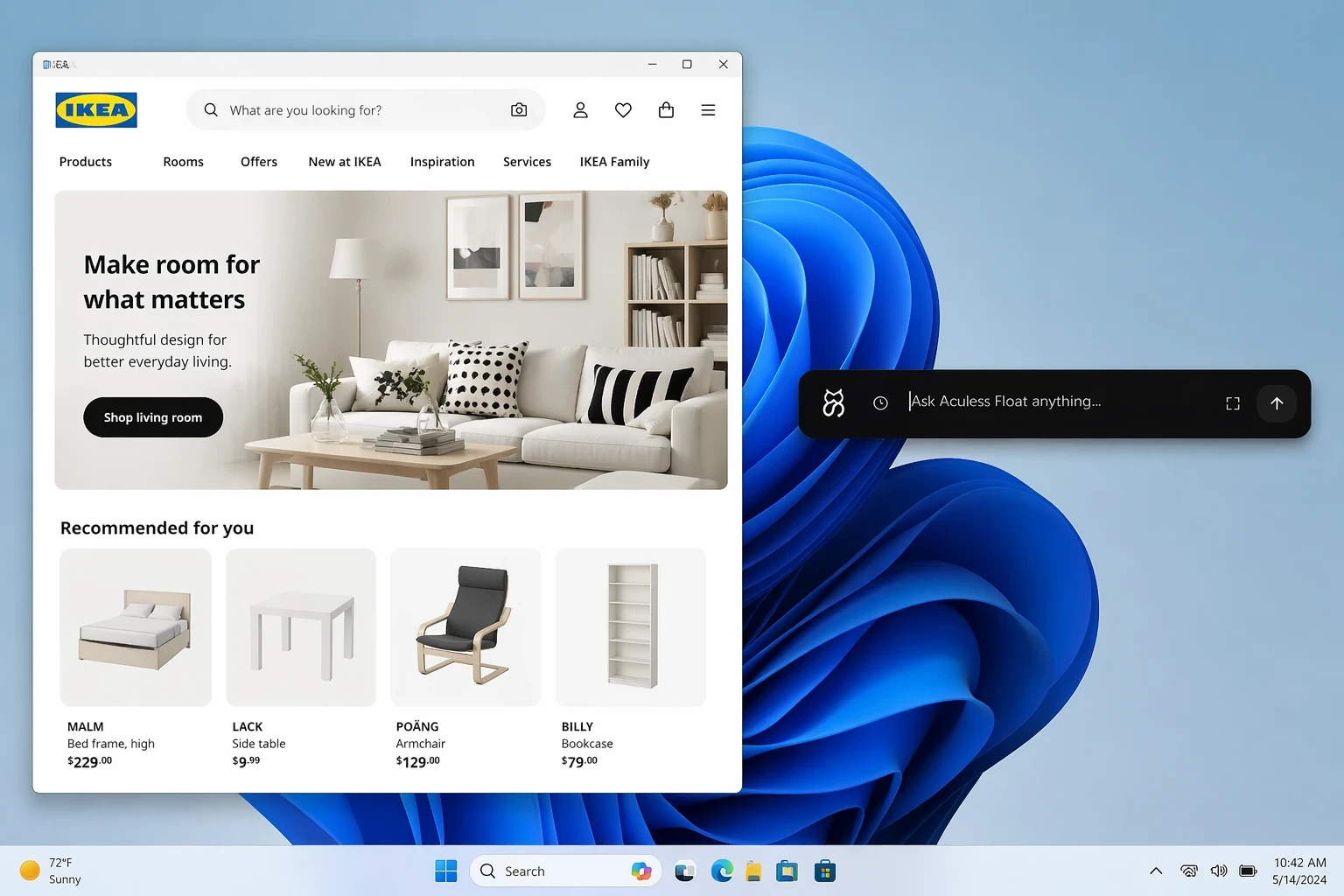Open the BILLY bookcase product image

(631, 627)
